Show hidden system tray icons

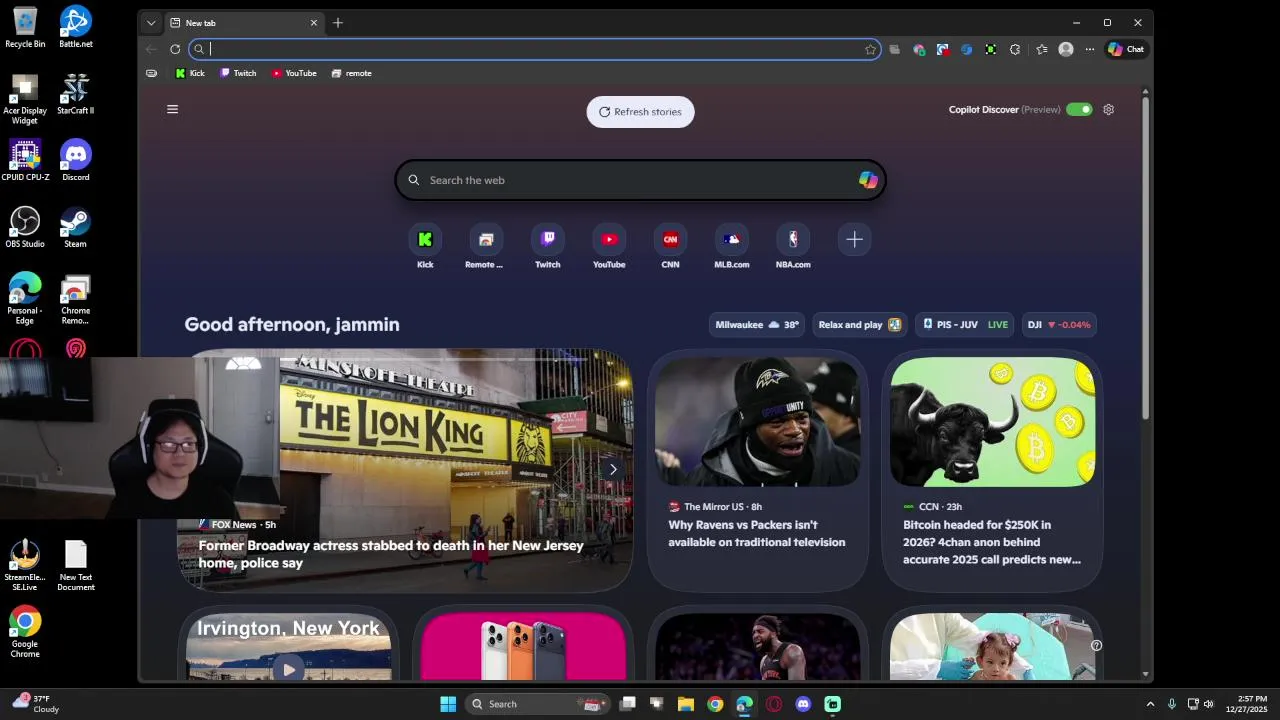pyautogui.click(x=1150, y=704)
